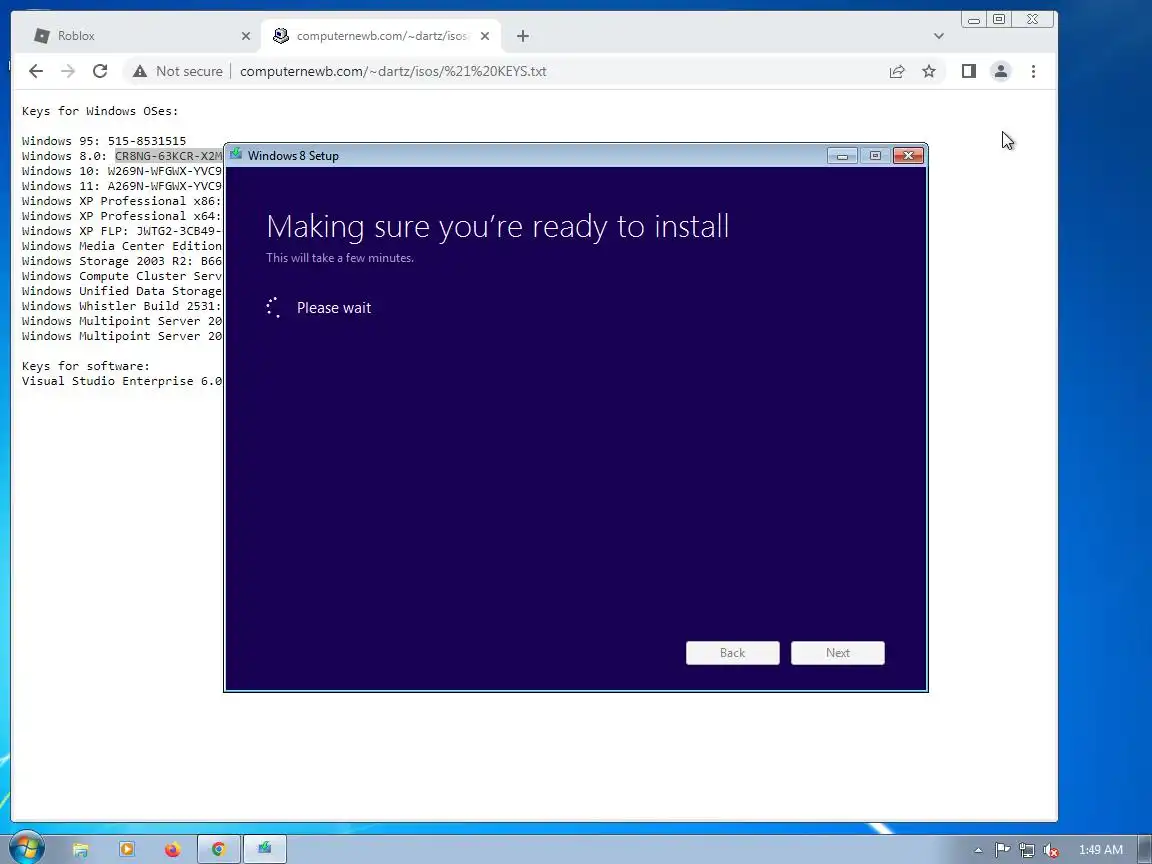
Task: Click the muted volume tray icon
Action: click(x=1051, y=850)
